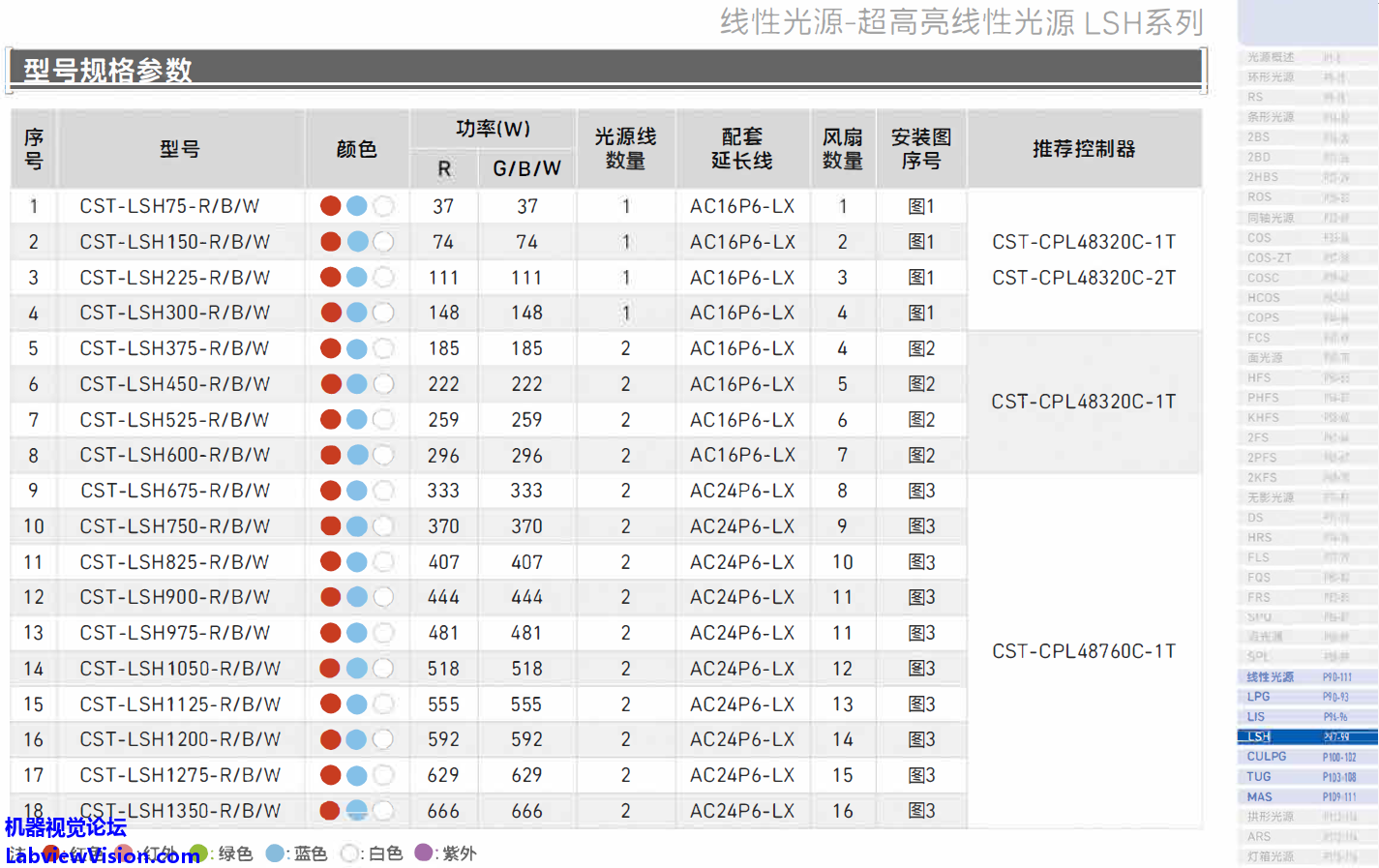Click the LabviewVision.com watermark link

(x=103, y=855)
